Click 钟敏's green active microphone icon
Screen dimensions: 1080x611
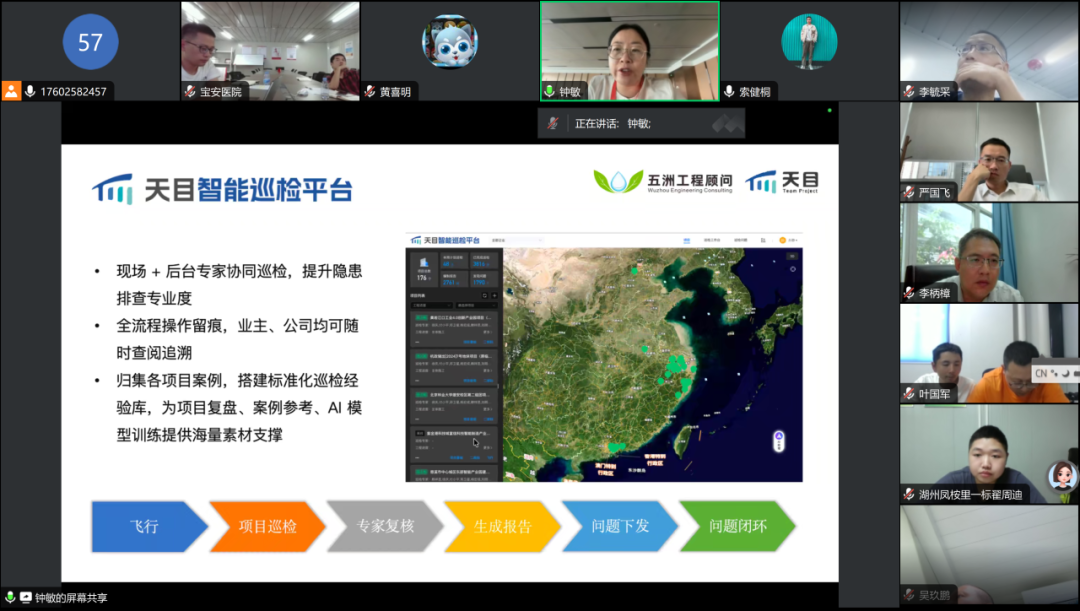[x=550, y=92]
